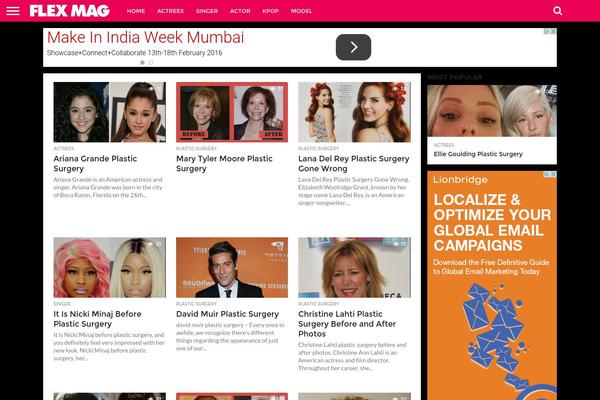Open Mary Tyler Moore Plastic Surgery title
600x400 pixels.
tap(224, 163)
